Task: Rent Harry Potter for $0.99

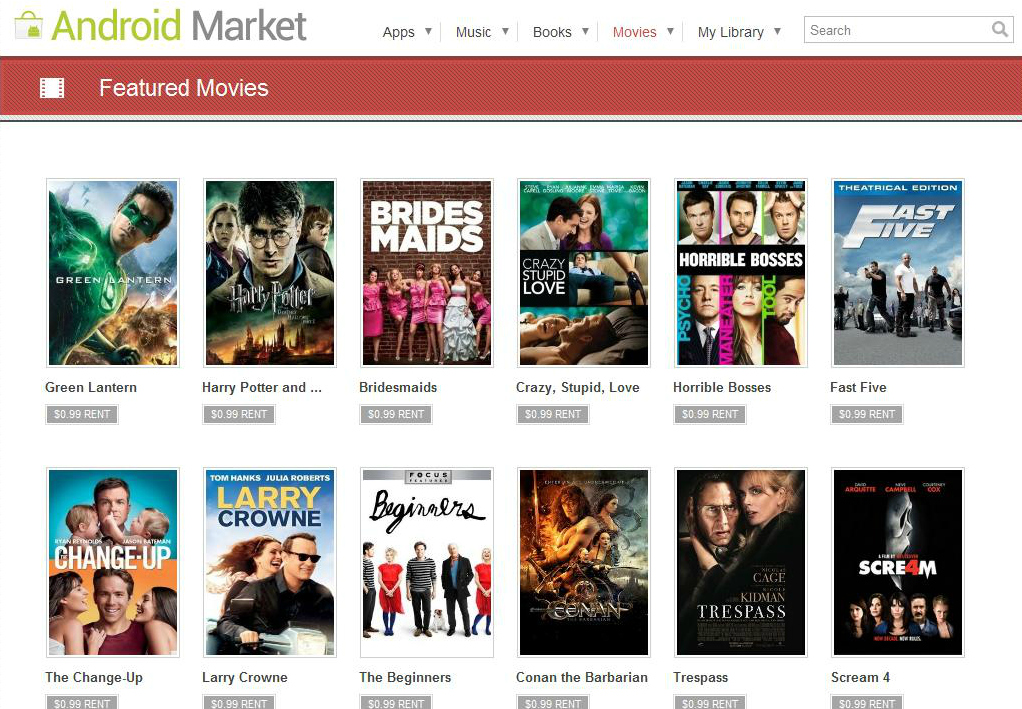Action: 239,414
